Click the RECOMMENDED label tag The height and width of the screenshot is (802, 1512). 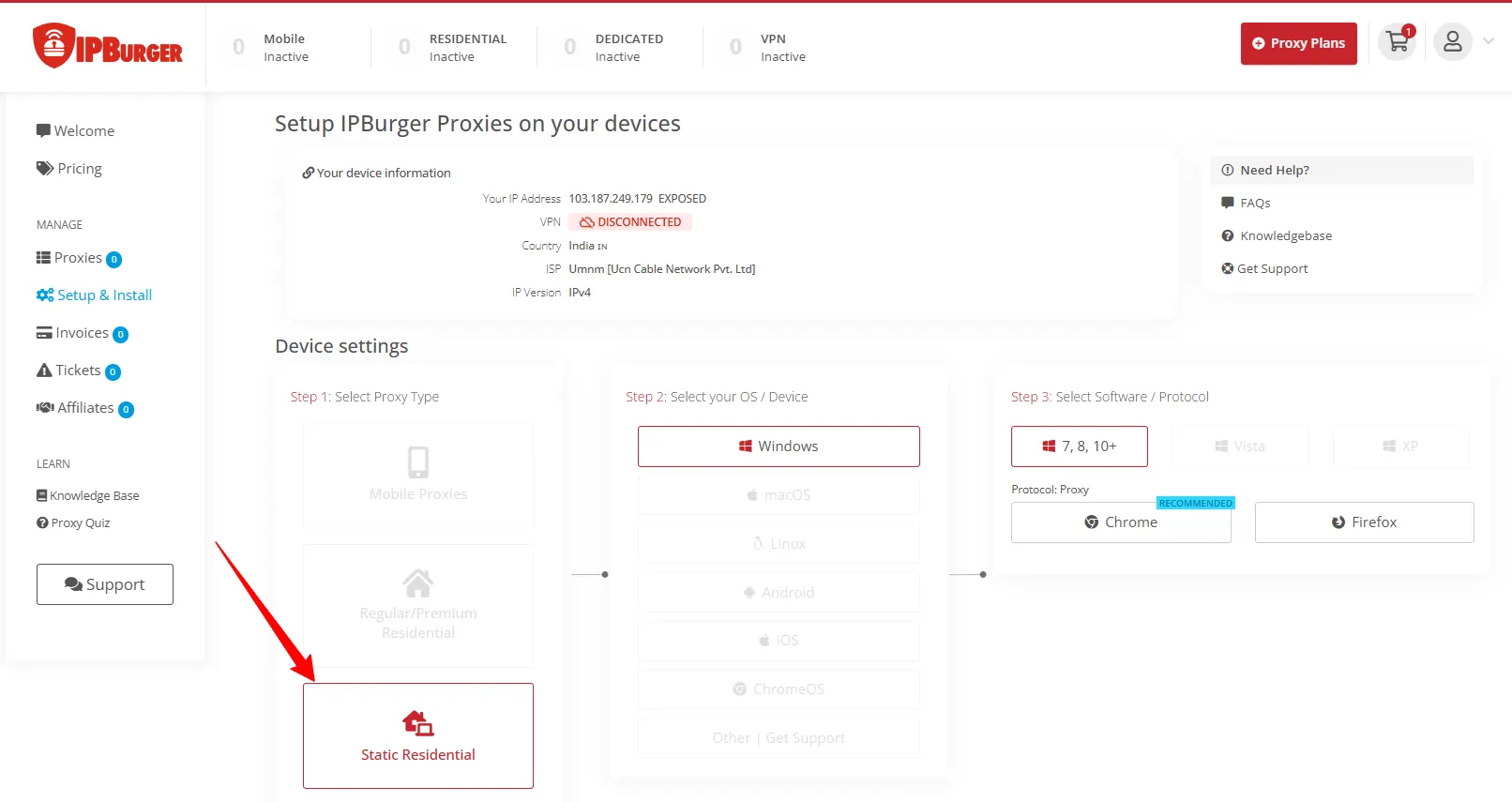(x=1196, y=503)
